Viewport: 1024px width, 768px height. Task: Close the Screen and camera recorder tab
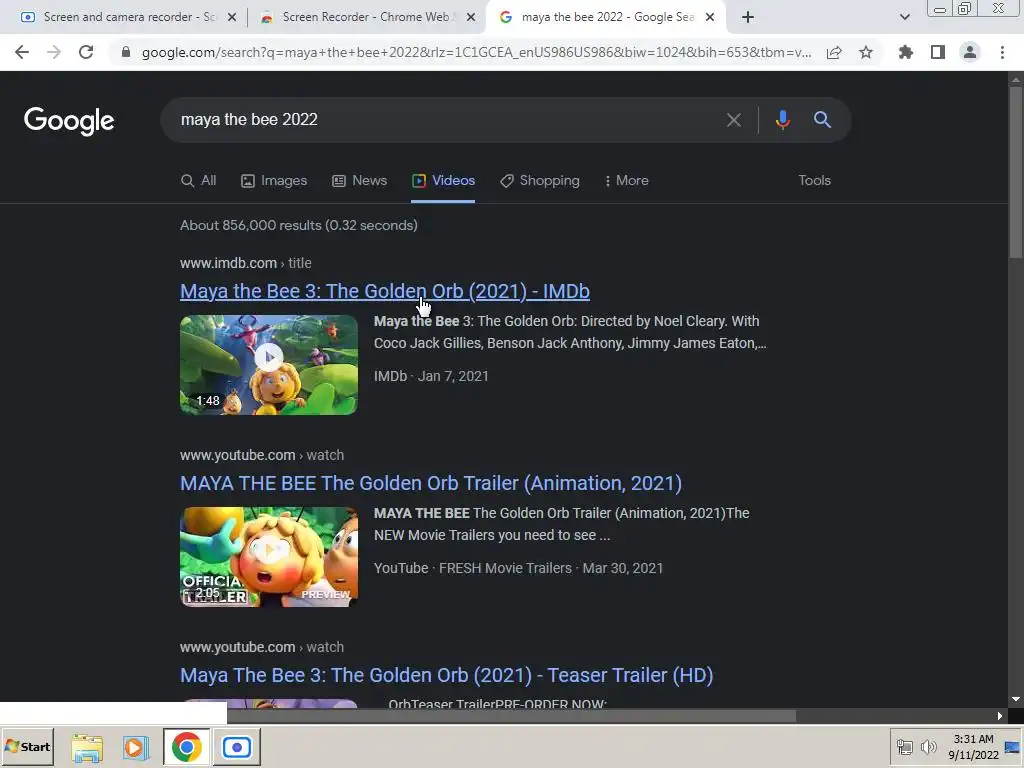coord(232,17)
